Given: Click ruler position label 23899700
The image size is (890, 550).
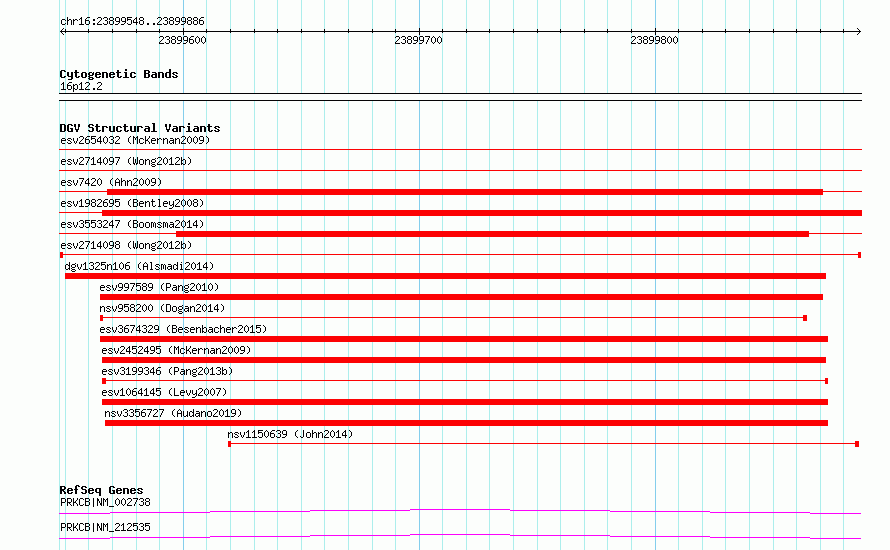Looking at the screenshot, I should (x=418, y=40).
